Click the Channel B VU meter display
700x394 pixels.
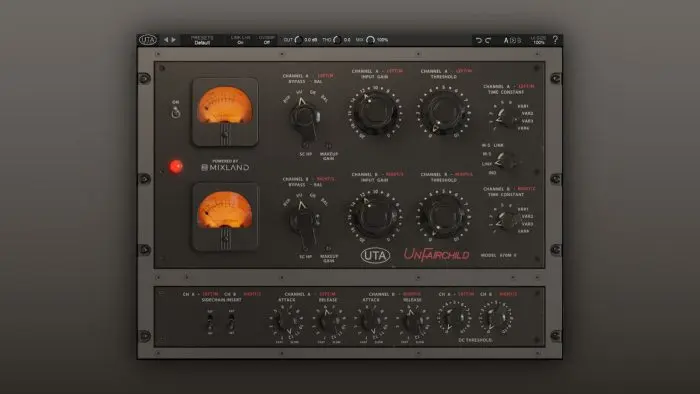225,216
